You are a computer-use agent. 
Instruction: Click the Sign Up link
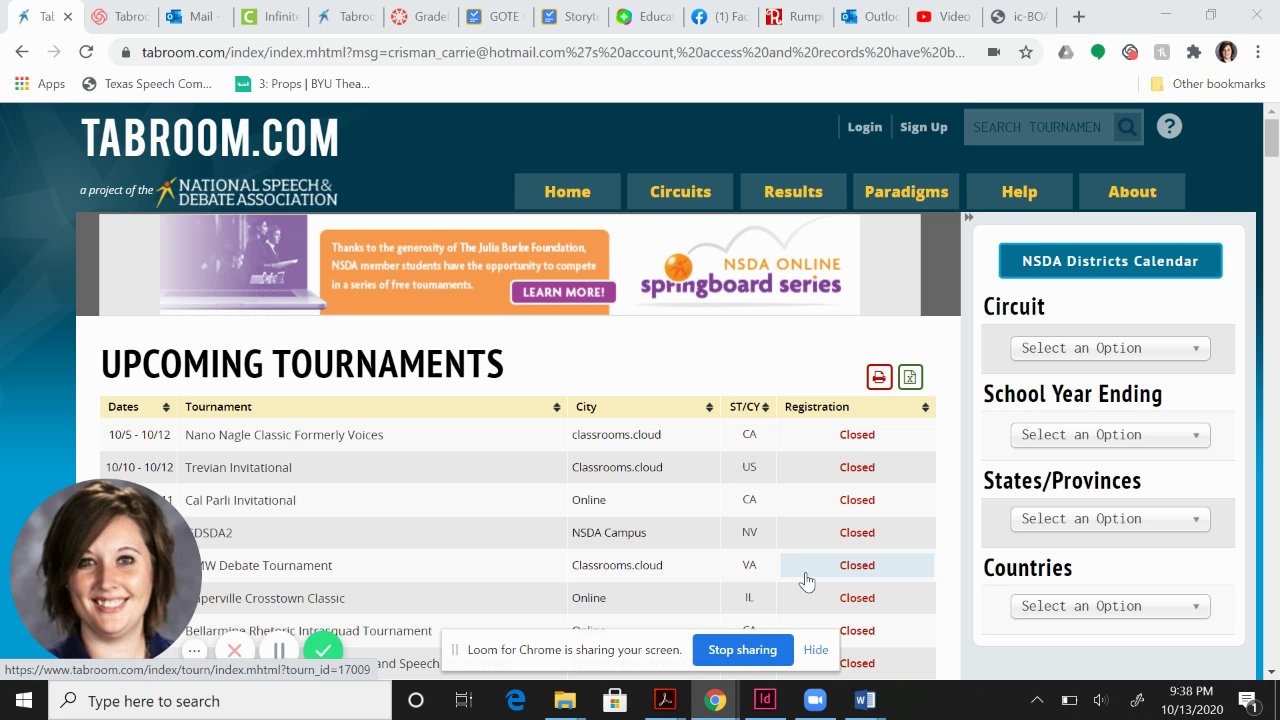(x=923, y=127)
